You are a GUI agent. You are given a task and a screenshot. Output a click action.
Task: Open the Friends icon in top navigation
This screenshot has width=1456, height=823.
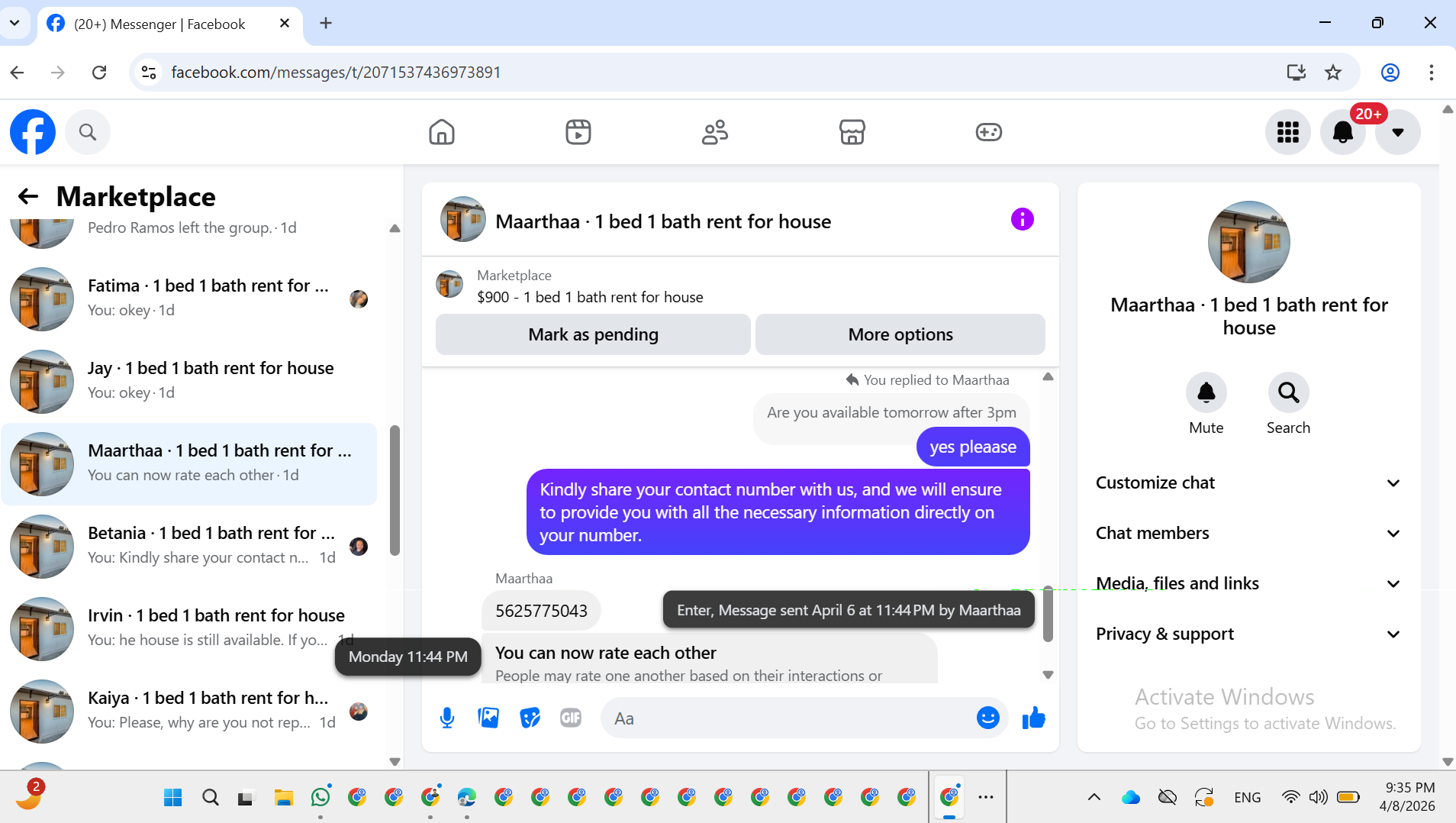(715, 132)
